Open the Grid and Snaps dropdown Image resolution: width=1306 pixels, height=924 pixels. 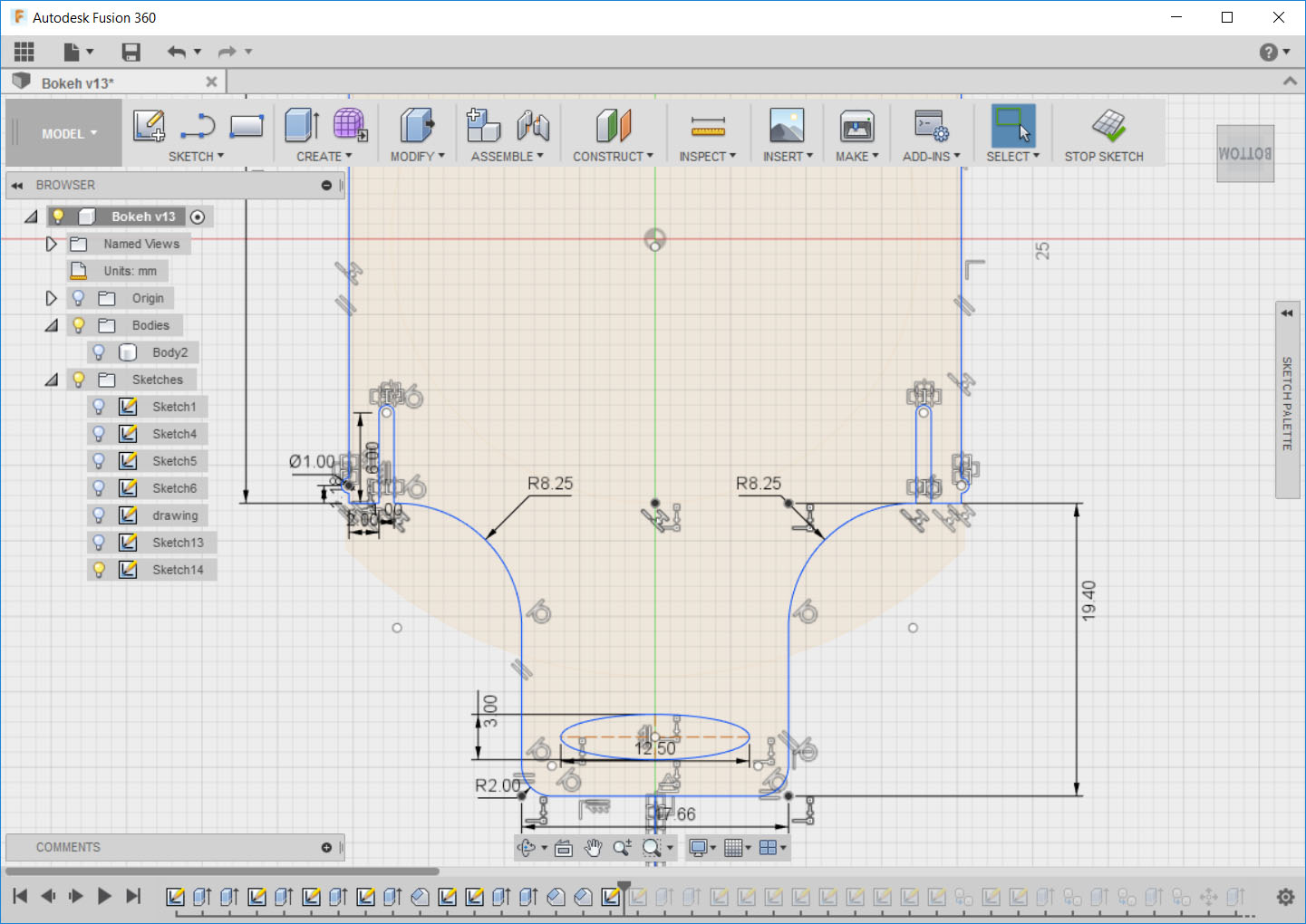point(737,848)
